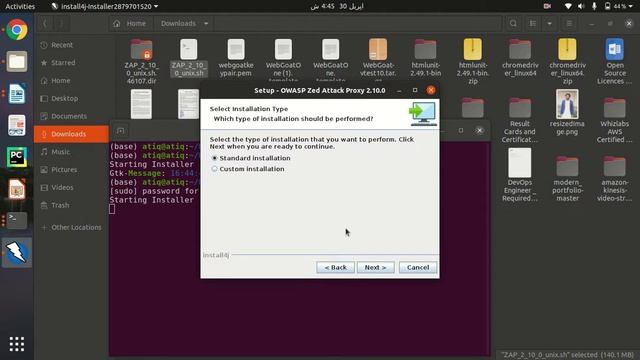Click new tab icon in terminal window

point(120,131)
